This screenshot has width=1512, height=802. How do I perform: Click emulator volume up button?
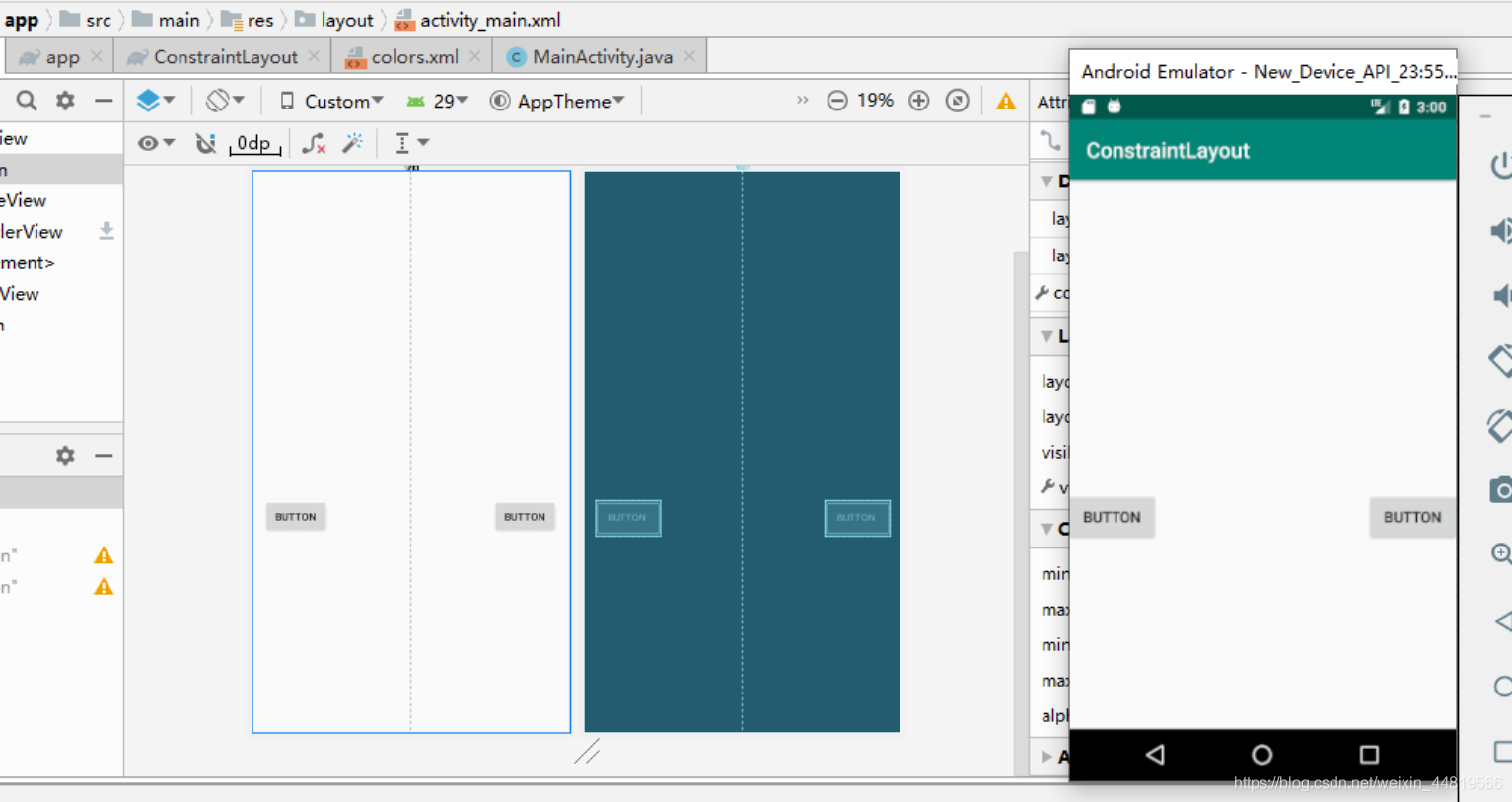[x=1500, y=231]
